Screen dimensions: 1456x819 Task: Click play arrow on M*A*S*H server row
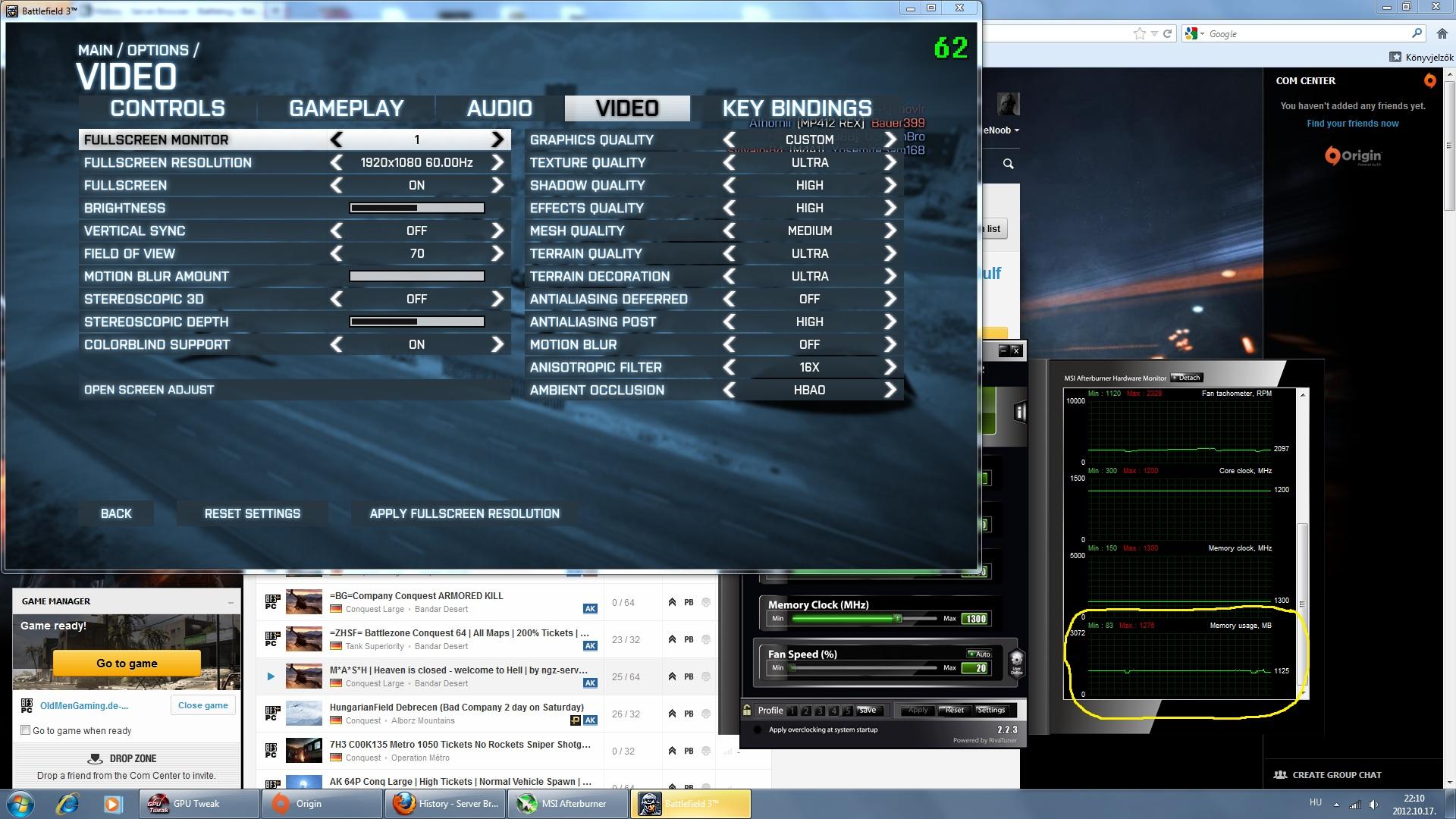pos(271,676)
